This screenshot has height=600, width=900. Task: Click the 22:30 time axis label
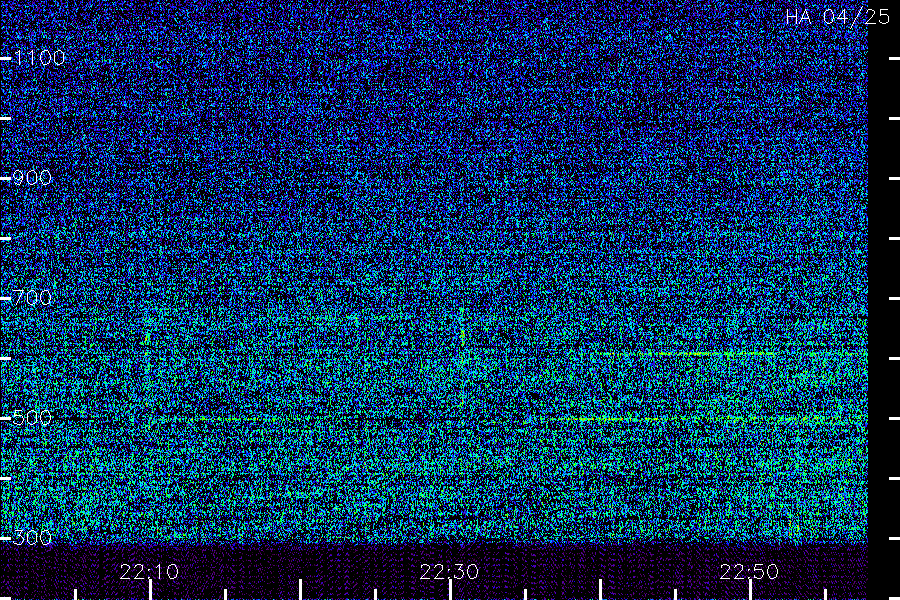pyautogui.click(x=449, y=572)
